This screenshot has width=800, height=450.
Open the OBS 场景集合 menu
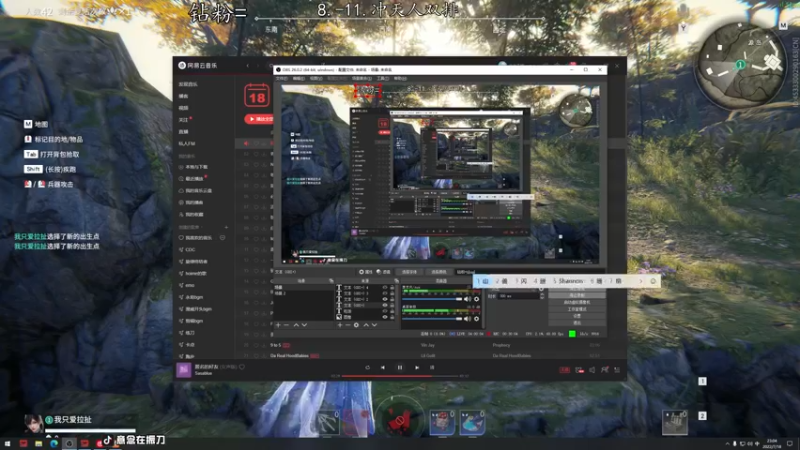[x=361, y=79]
